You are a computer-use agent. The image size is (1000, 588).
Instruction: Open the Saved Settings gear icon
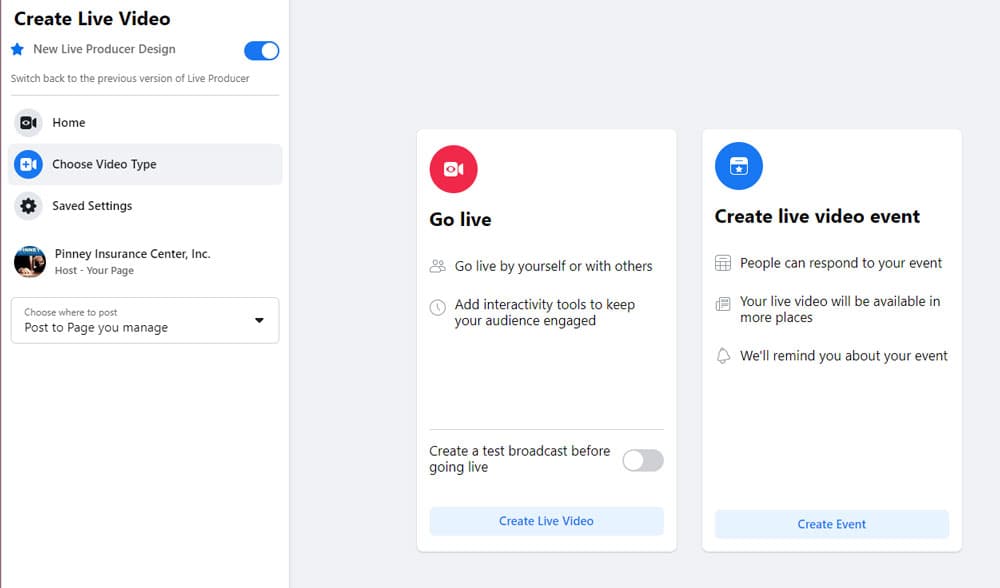(x=28, y=206)
